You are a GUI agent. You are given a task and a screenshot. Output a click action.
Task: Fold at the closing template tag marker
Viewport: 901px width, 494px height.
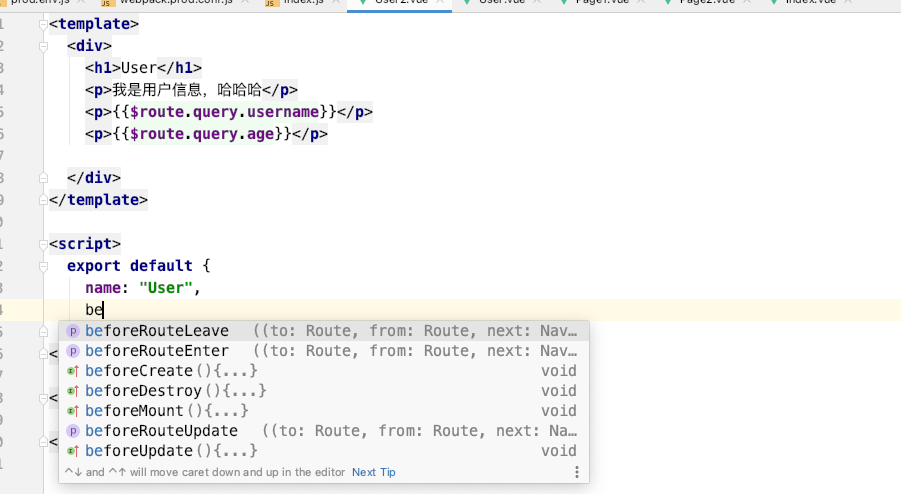click(x=43, y=200)
